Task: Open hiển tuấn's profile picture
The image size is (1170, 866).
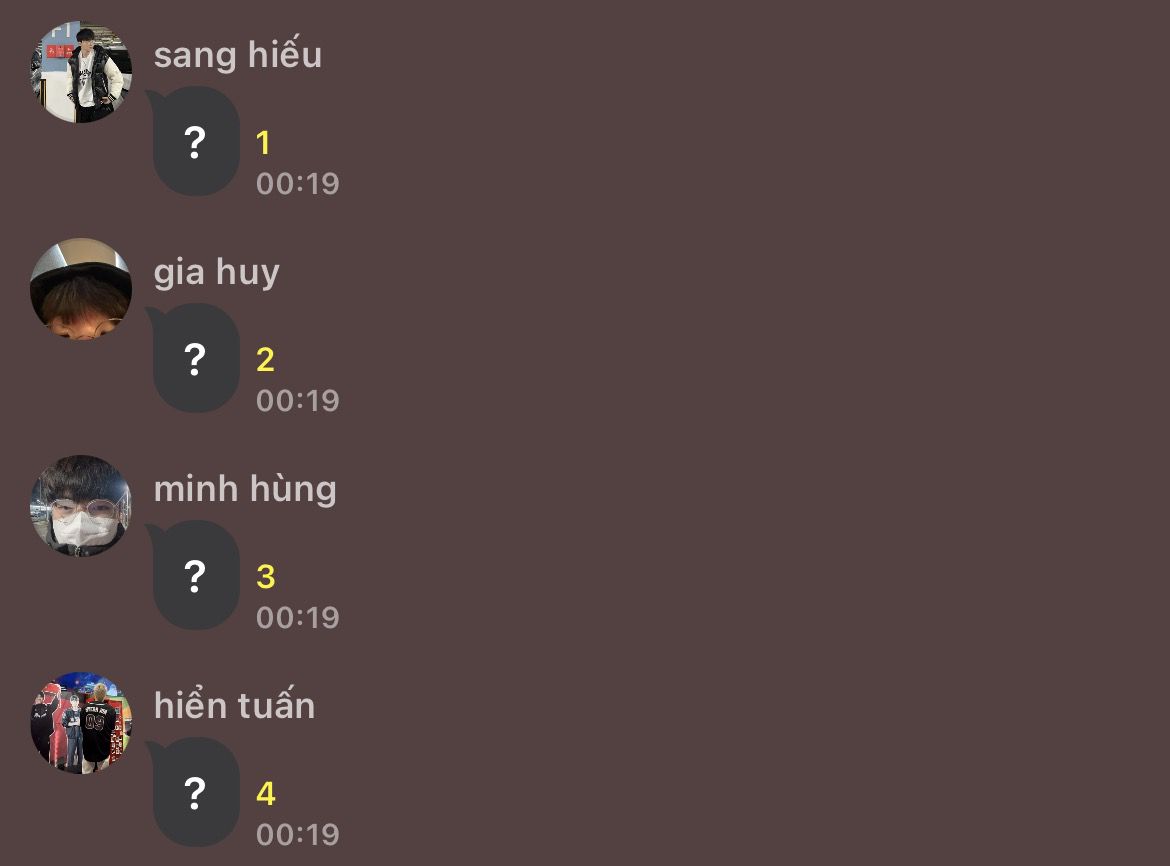Action: tap(81, 723)
